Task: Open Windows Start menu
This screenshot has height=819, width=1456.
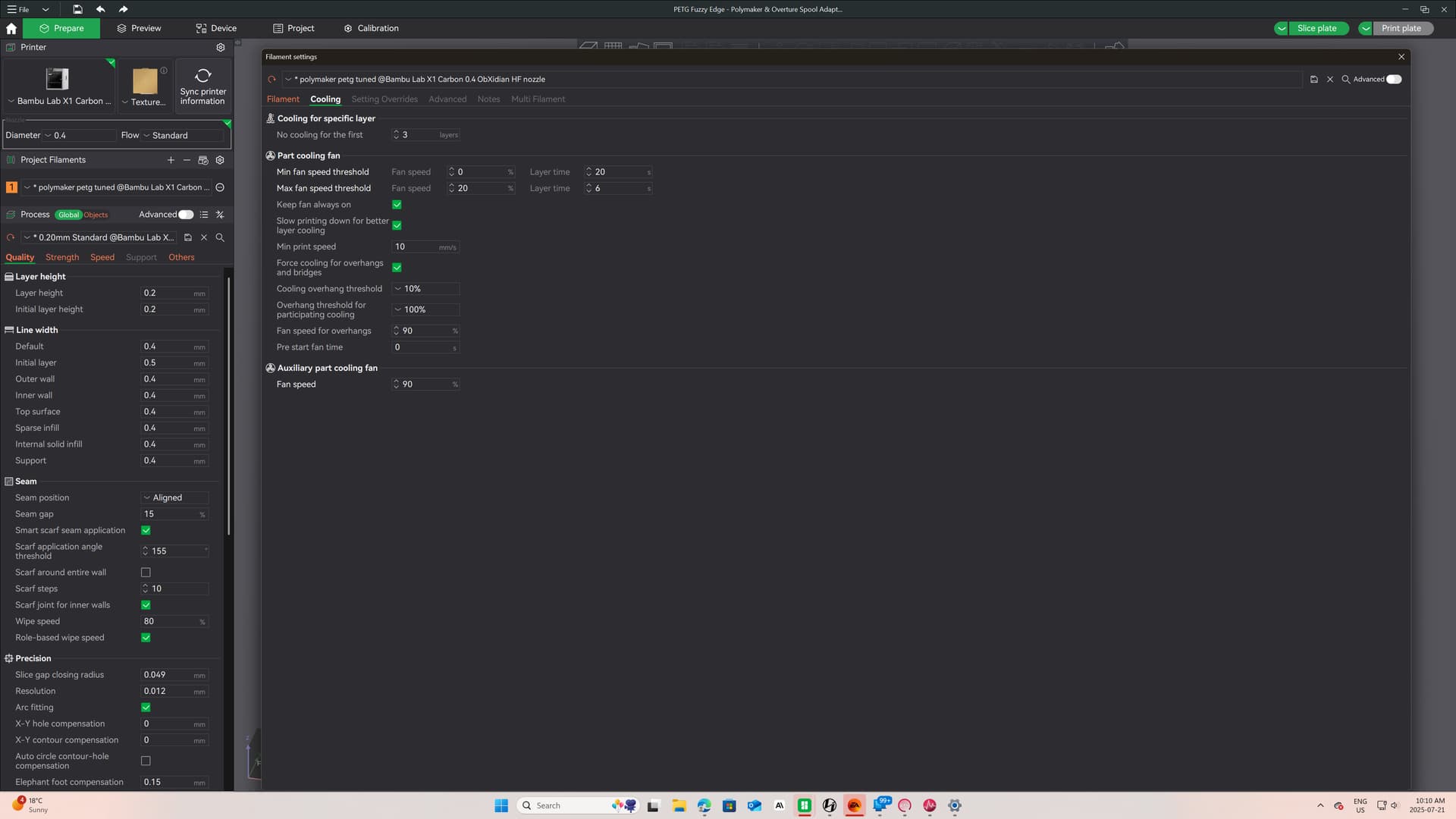Action: (x=501, y=805)
